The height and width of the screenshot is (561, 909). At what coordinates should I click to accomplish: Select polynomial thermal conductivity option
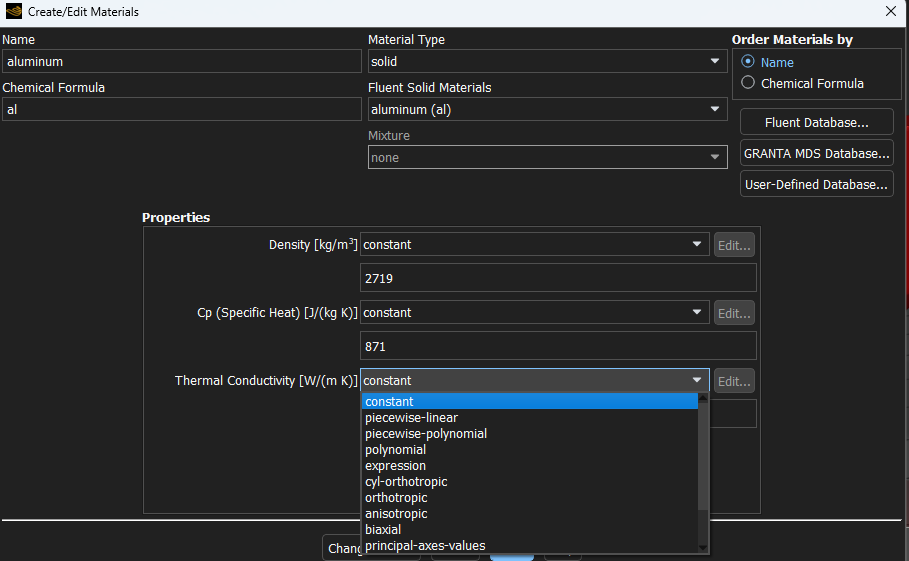point(395,450)
